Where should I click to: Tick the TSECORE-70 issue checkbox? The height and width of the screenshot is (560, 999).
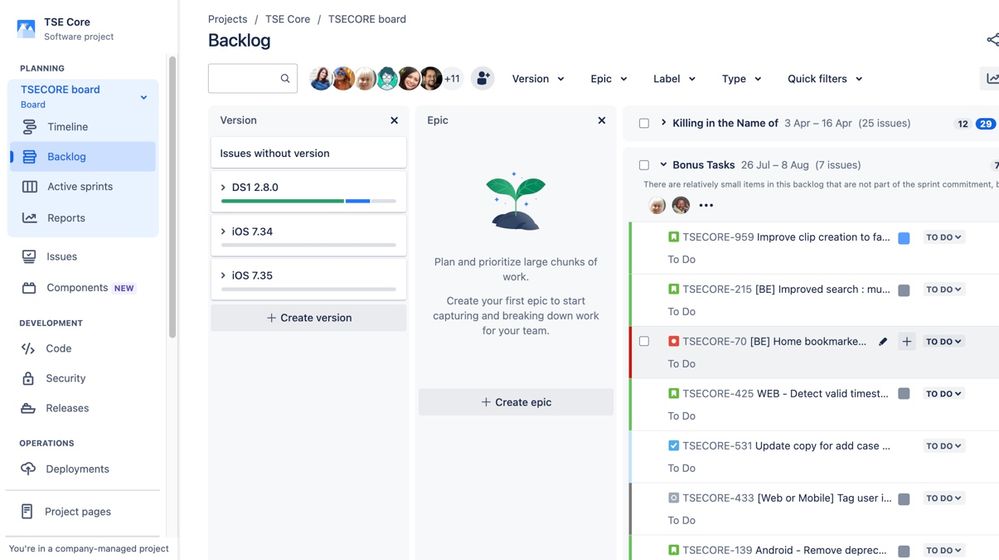(644, 341)
